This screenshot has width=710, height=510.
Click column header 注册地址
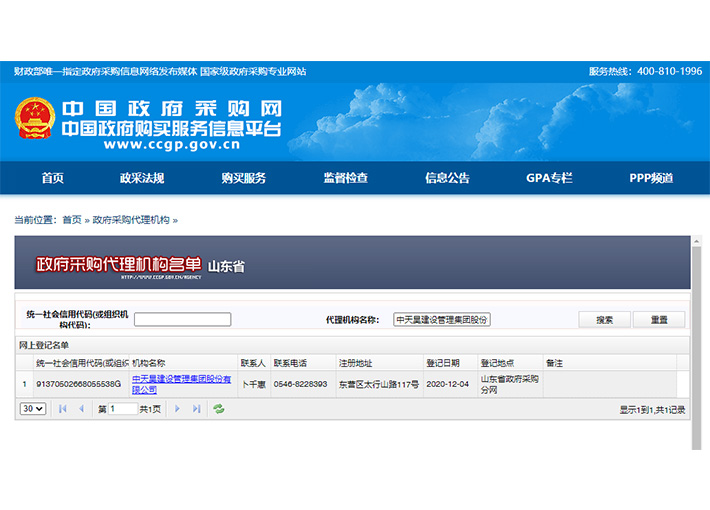click(x=380, y=363)
